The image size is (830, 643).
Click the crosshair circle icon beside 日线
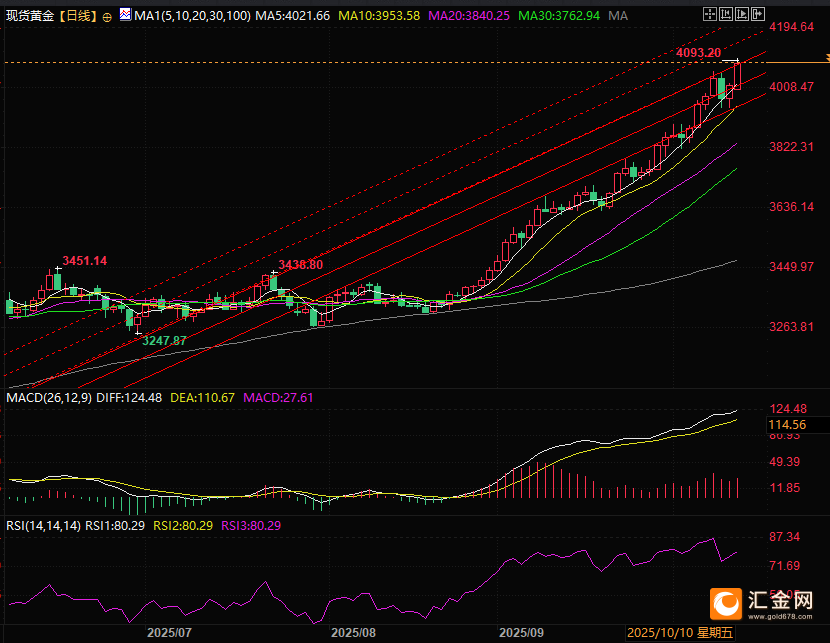[x=107, y=17]
